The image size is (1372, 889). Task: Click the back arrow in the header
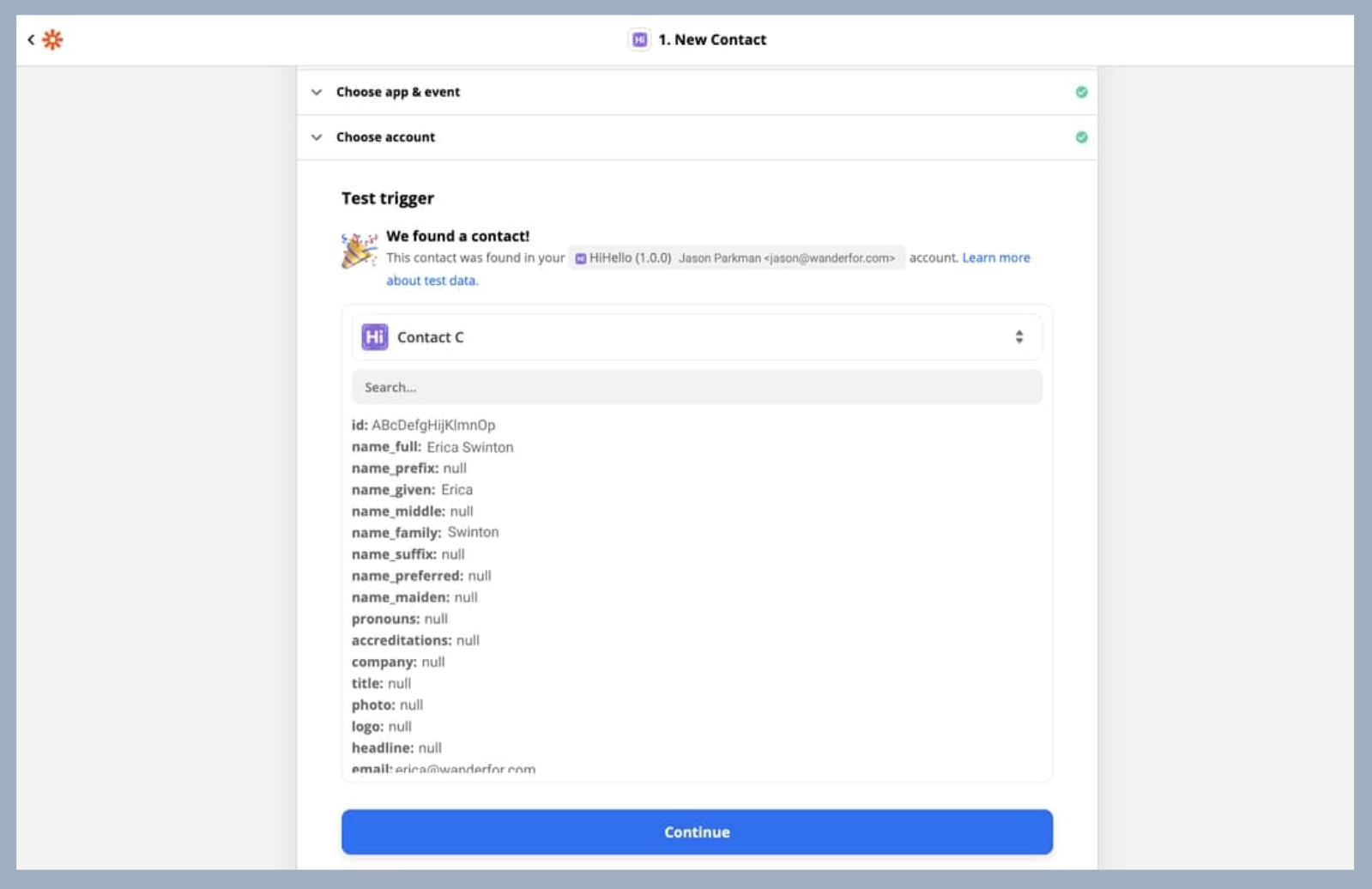[31, 39]
